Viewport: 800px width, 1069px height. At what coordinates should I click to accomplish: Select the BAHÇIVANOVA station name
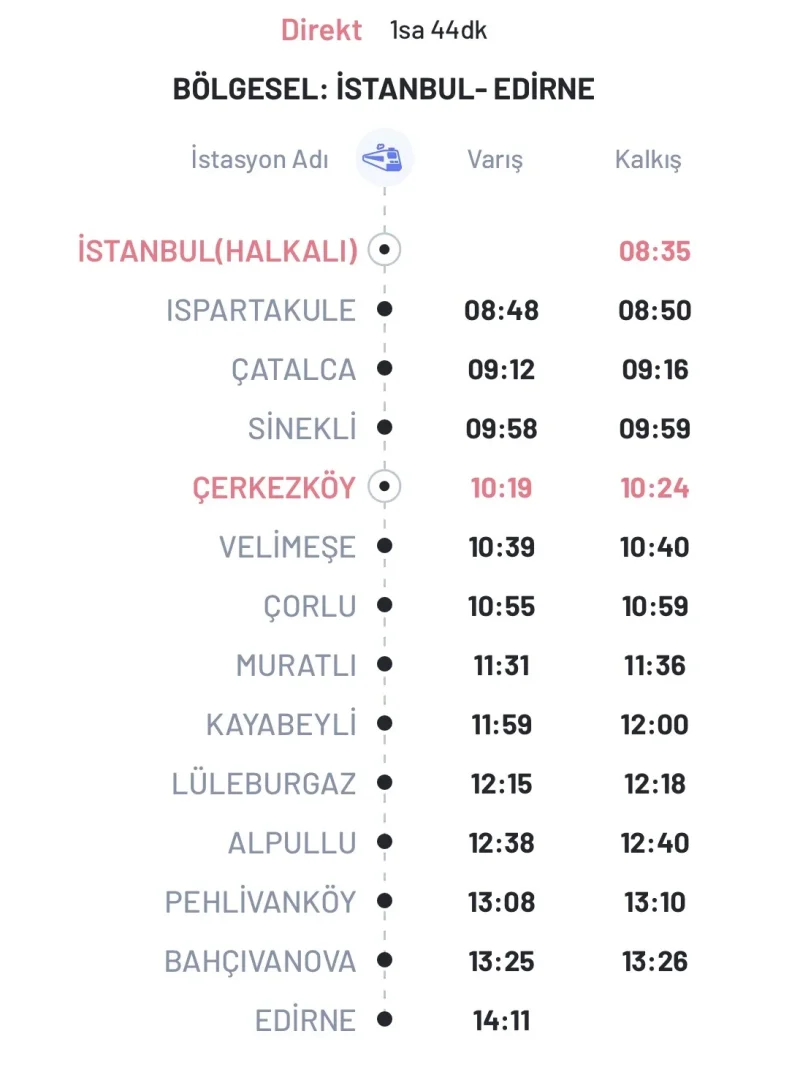click(261, 962)
